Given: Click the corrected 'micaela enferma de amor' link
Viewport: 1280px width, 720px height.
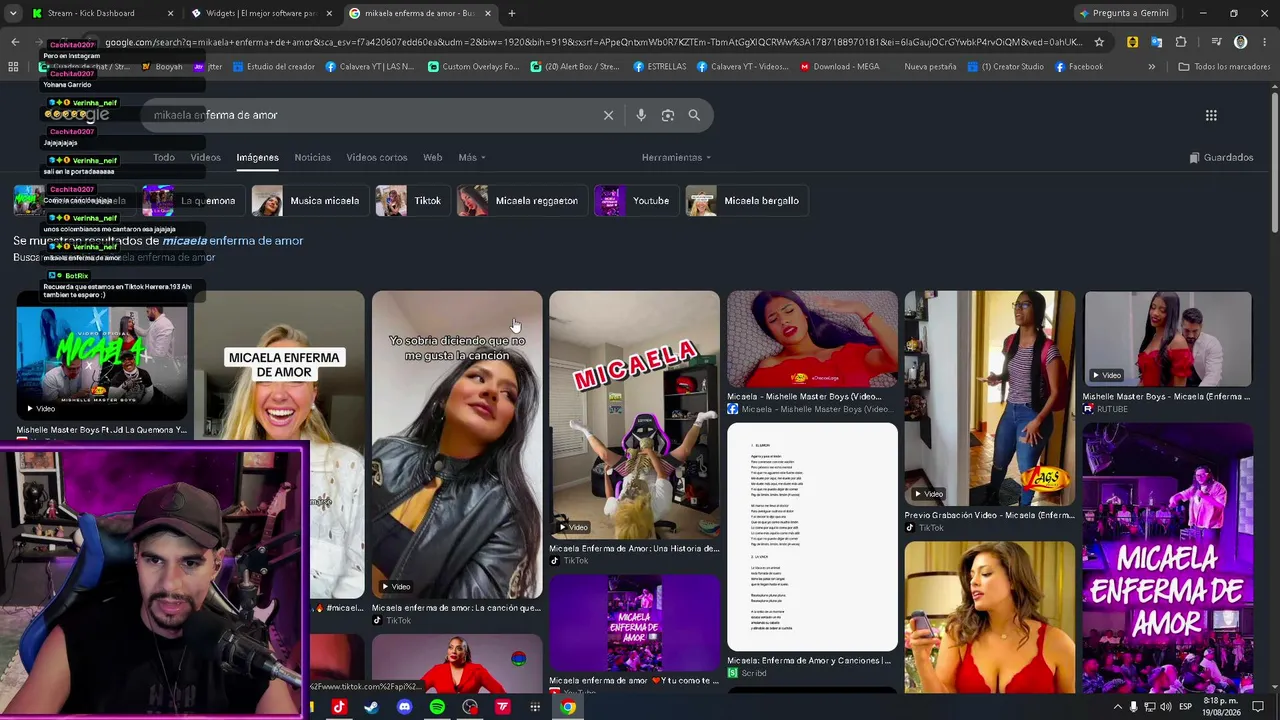Looking at the screenshot, I should (233, 241).
